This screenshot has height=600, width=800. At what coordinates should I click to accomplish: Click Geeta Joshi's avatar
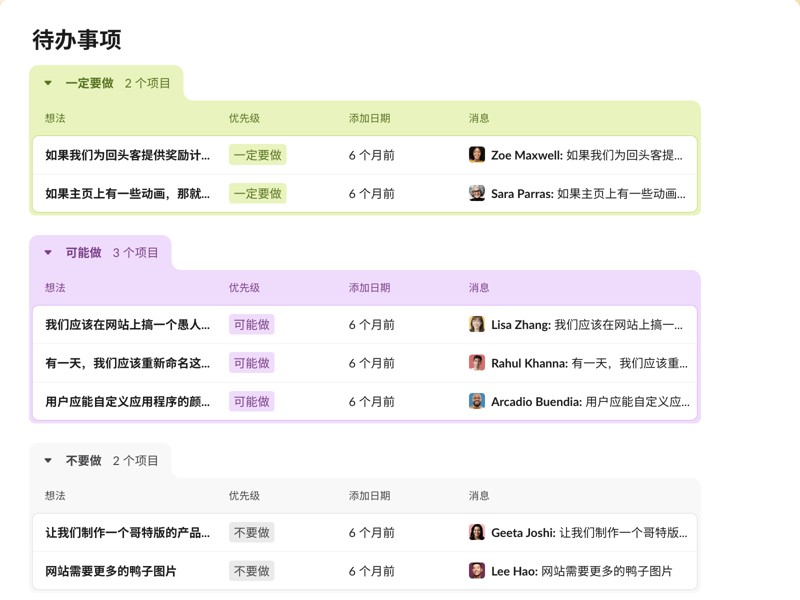477,532
